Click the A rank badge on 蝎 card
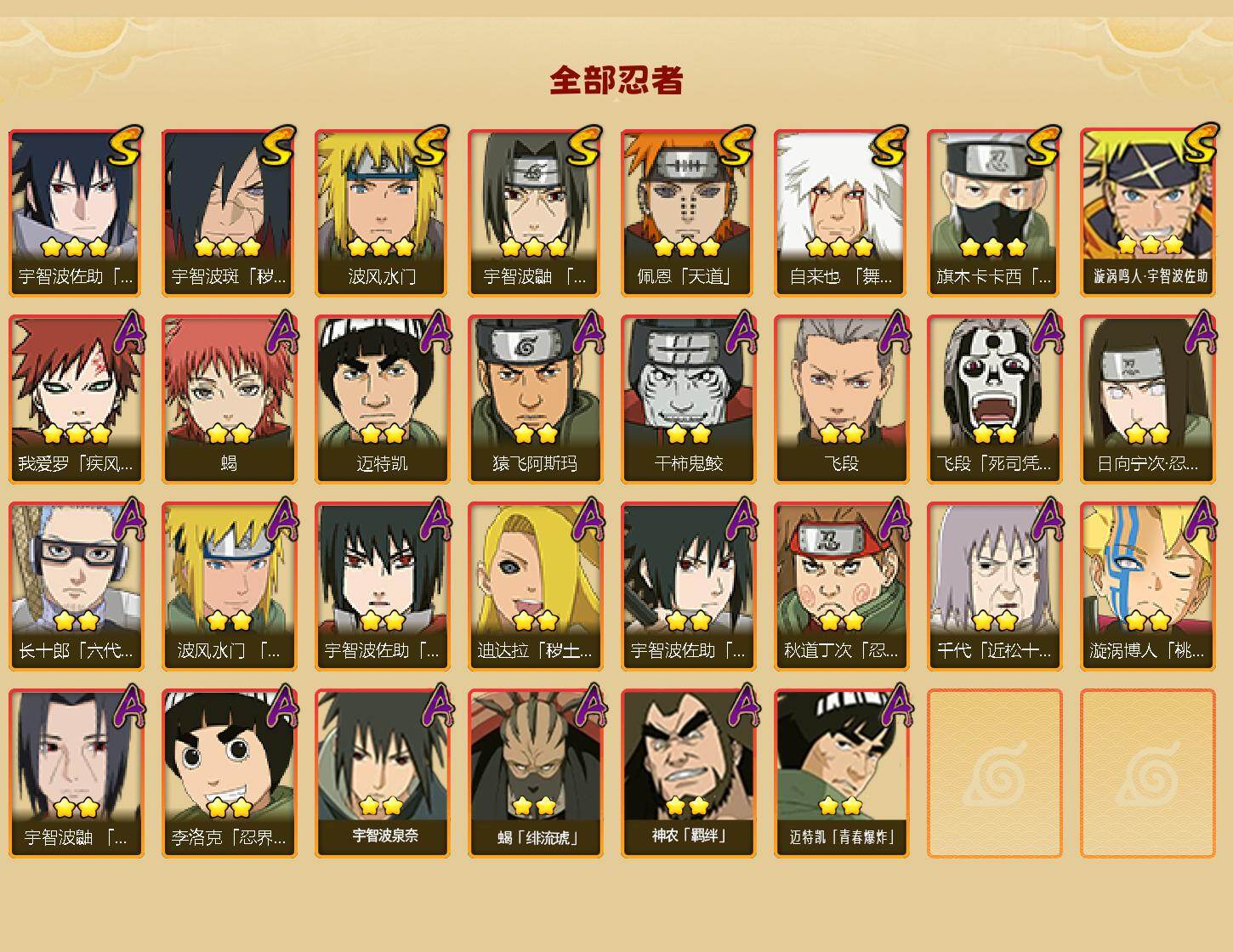This screenshot has width=1233, height=952. pos(281,332)
